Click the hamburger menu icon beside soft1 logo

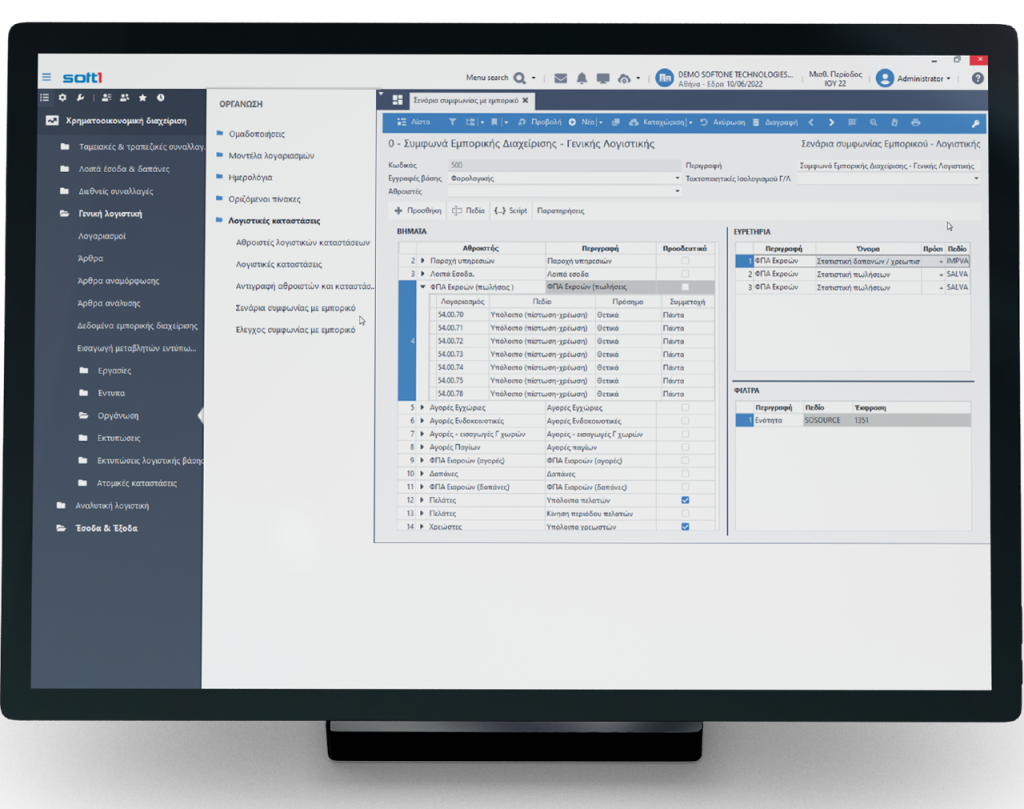tap(46, 77)
